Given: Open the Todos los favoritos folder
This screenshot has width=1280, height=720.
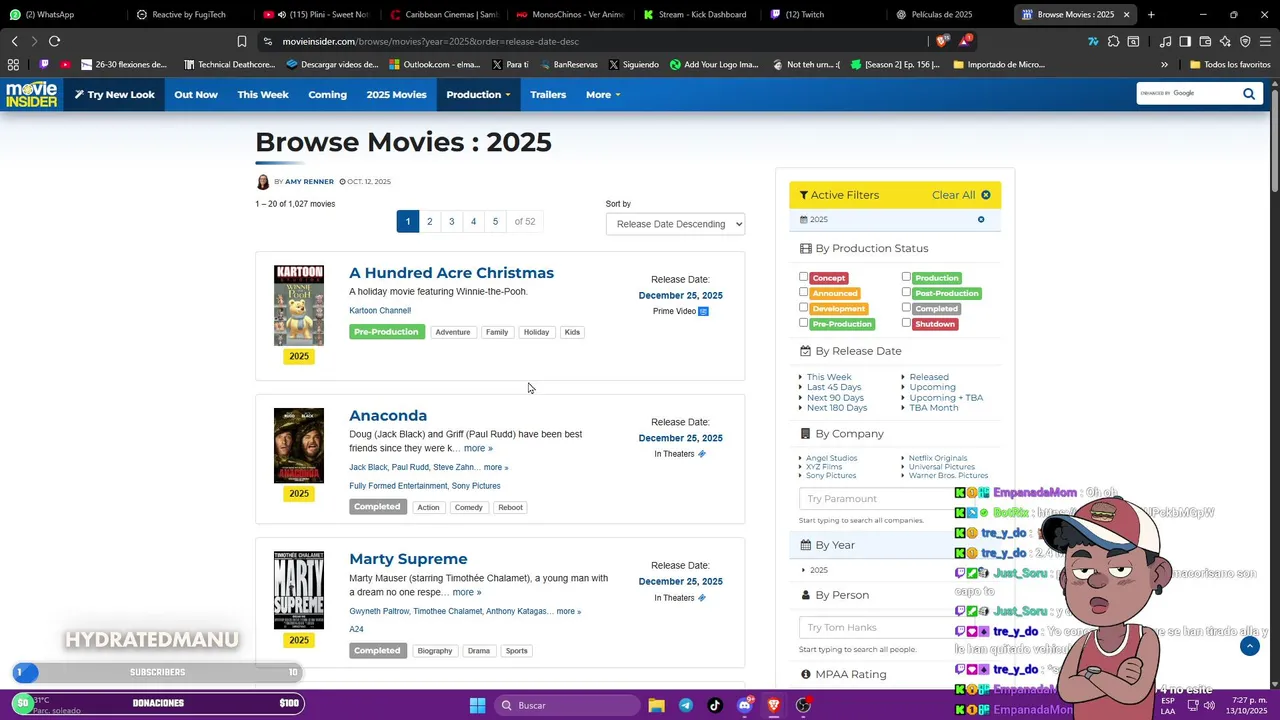Looking at the screenshot, I should [1230, 64].
